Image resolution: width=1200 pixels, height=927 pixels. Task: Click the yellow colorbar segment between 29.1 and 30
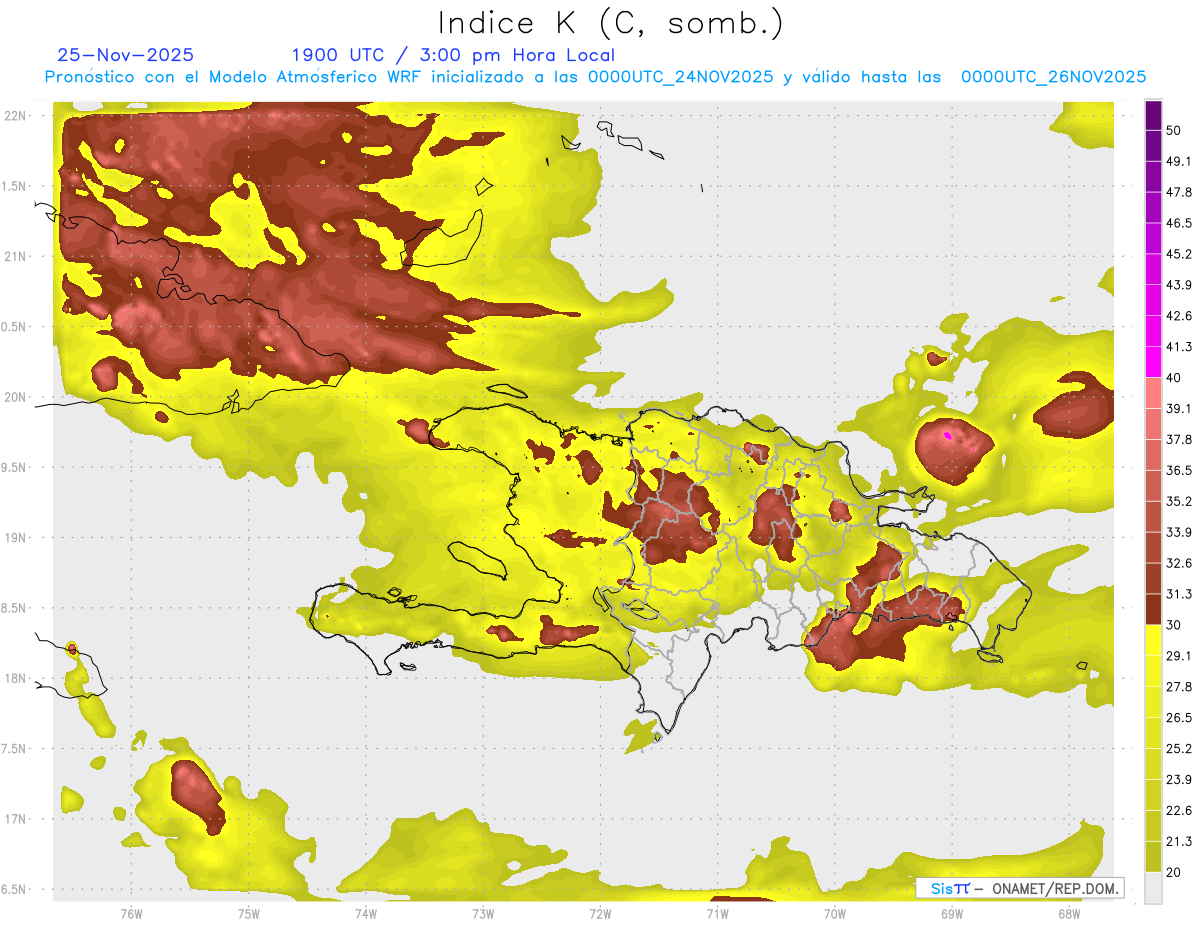pos(1153,640)
